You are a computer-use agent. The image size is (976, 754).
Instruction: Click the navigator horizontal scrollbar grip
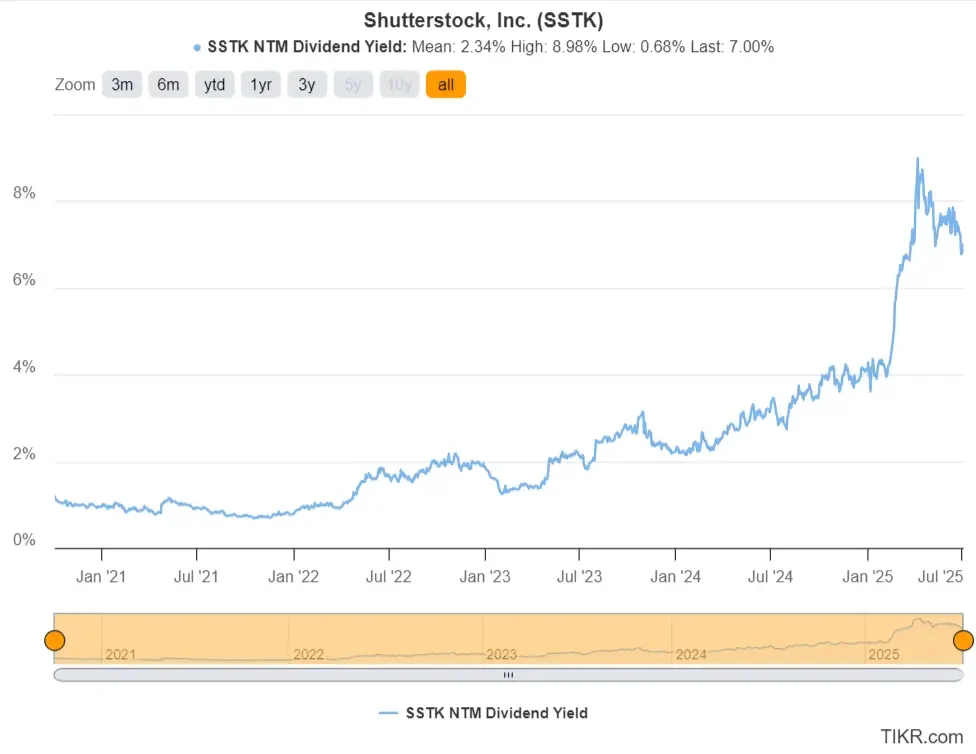(509, 675)
